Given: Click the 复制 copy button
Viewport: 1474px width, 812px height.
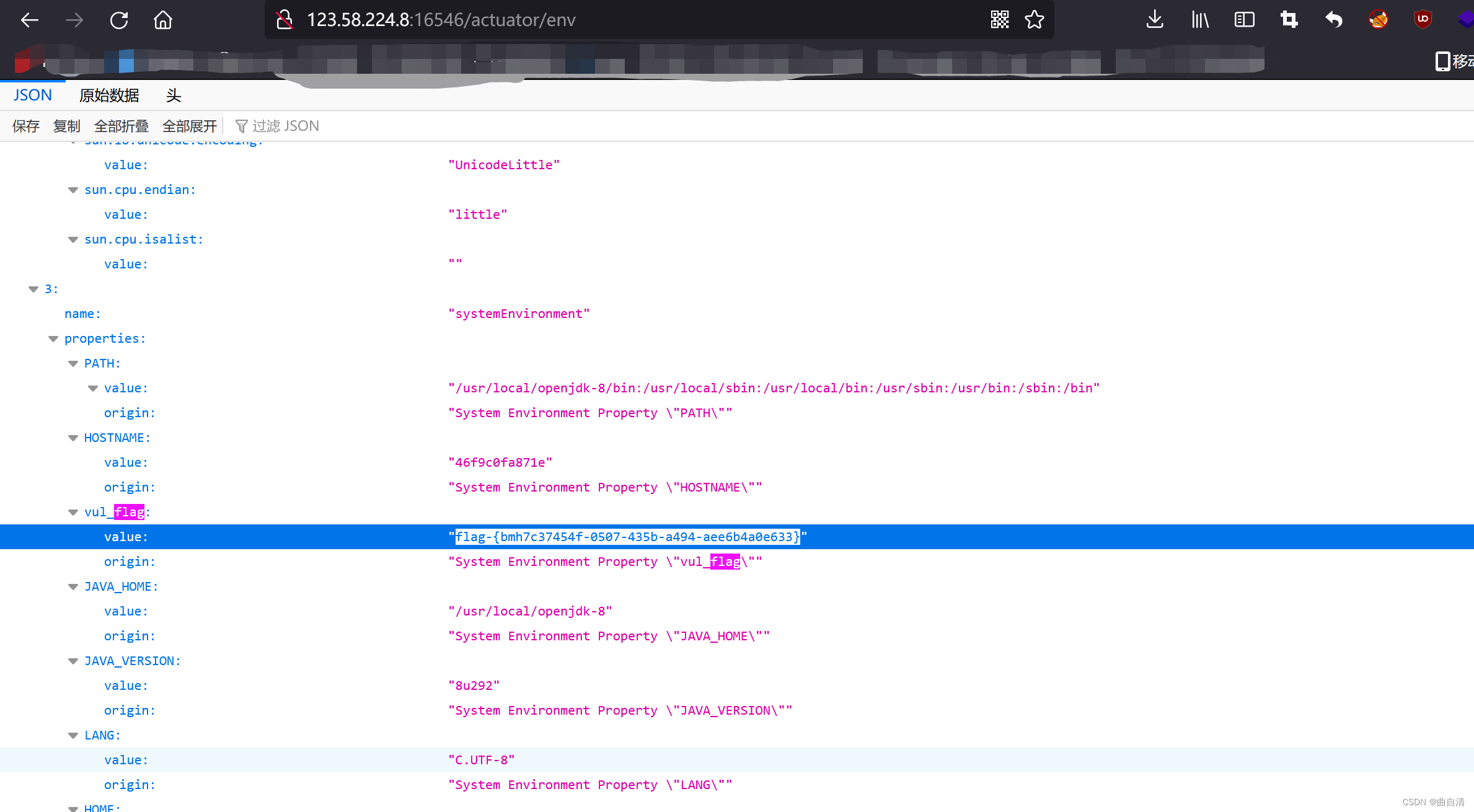Looking at the screenshot, I should pyautogui.click(x=67, y=126).
